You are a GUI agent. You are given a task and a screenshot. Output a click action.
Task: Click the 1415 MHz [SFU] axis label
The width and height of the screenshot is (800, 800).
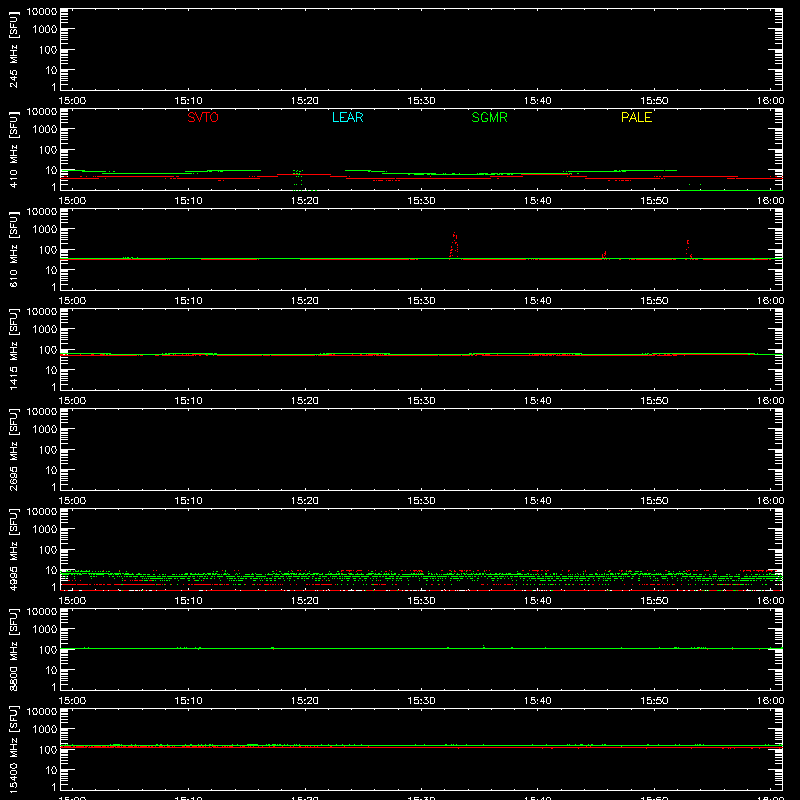pos(13,349)
